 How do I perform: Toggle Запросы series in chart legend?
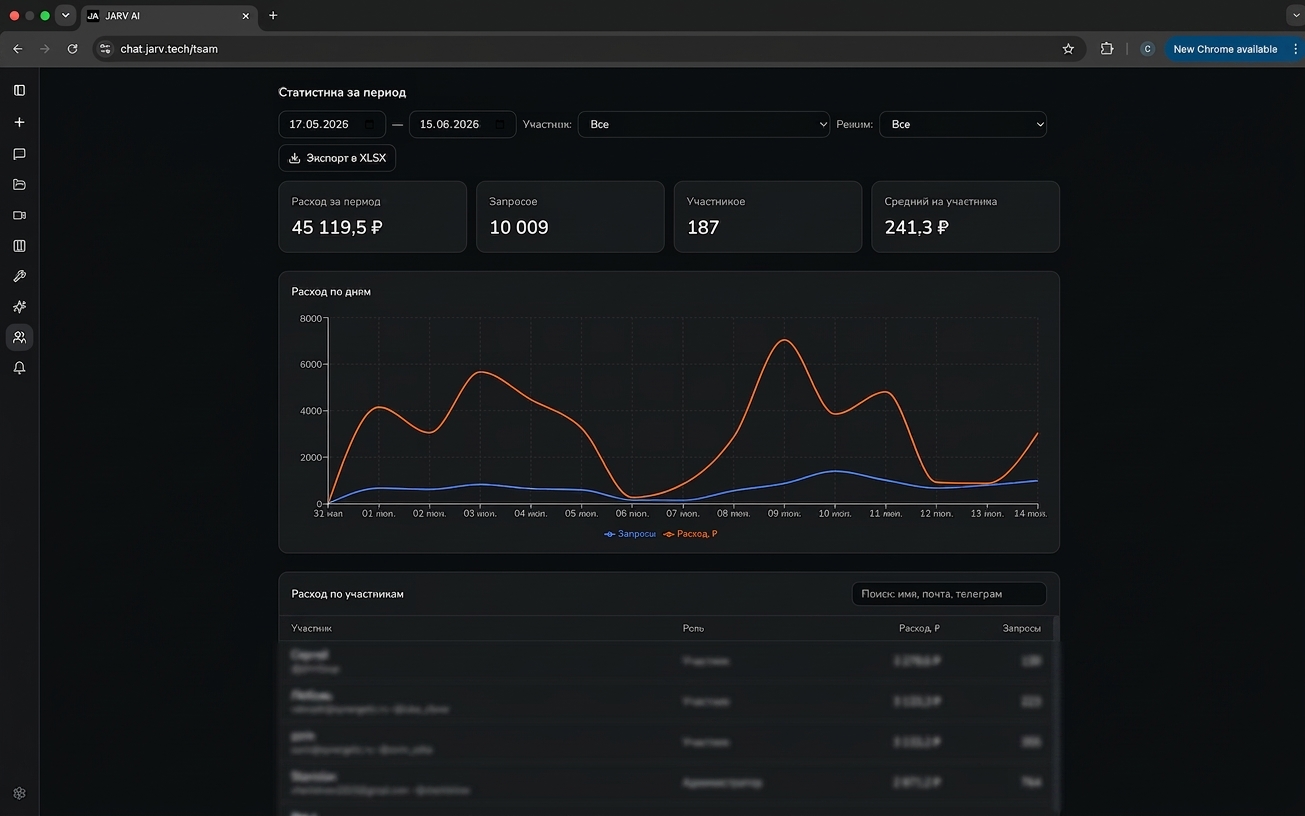(630, 534)
